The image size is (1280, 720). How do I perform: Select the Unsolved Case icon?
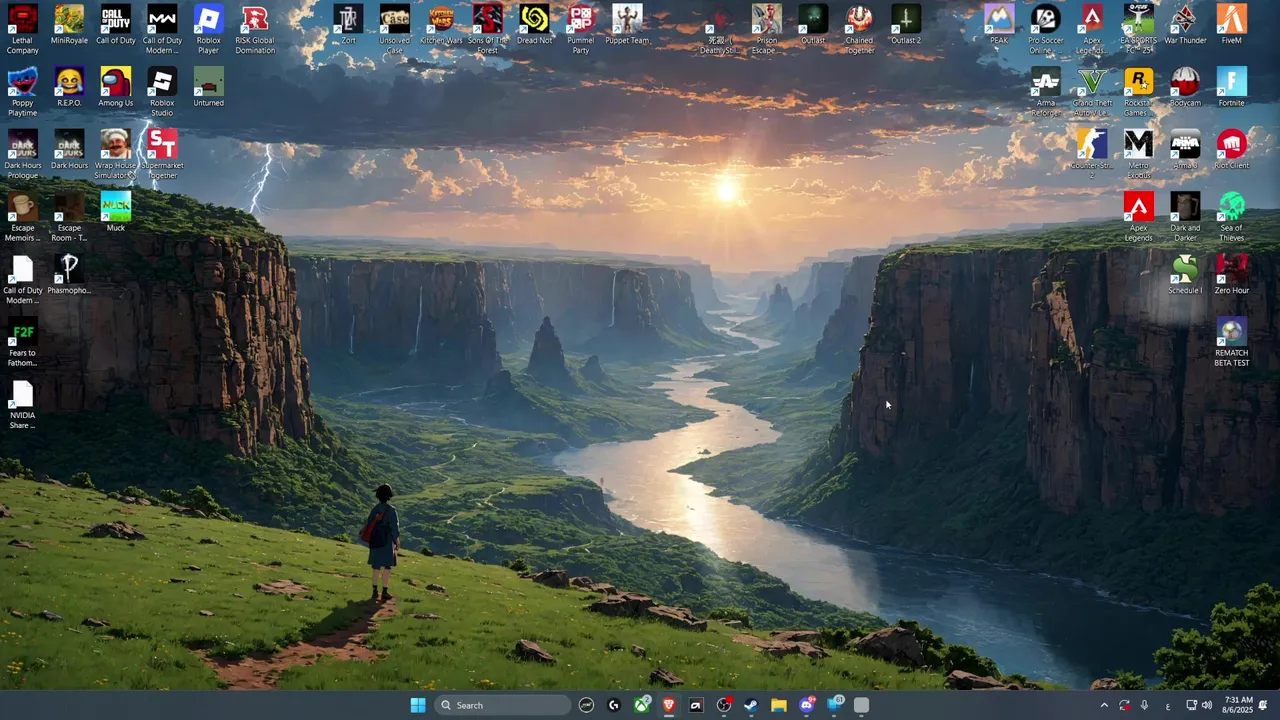(x=394, y=29)
